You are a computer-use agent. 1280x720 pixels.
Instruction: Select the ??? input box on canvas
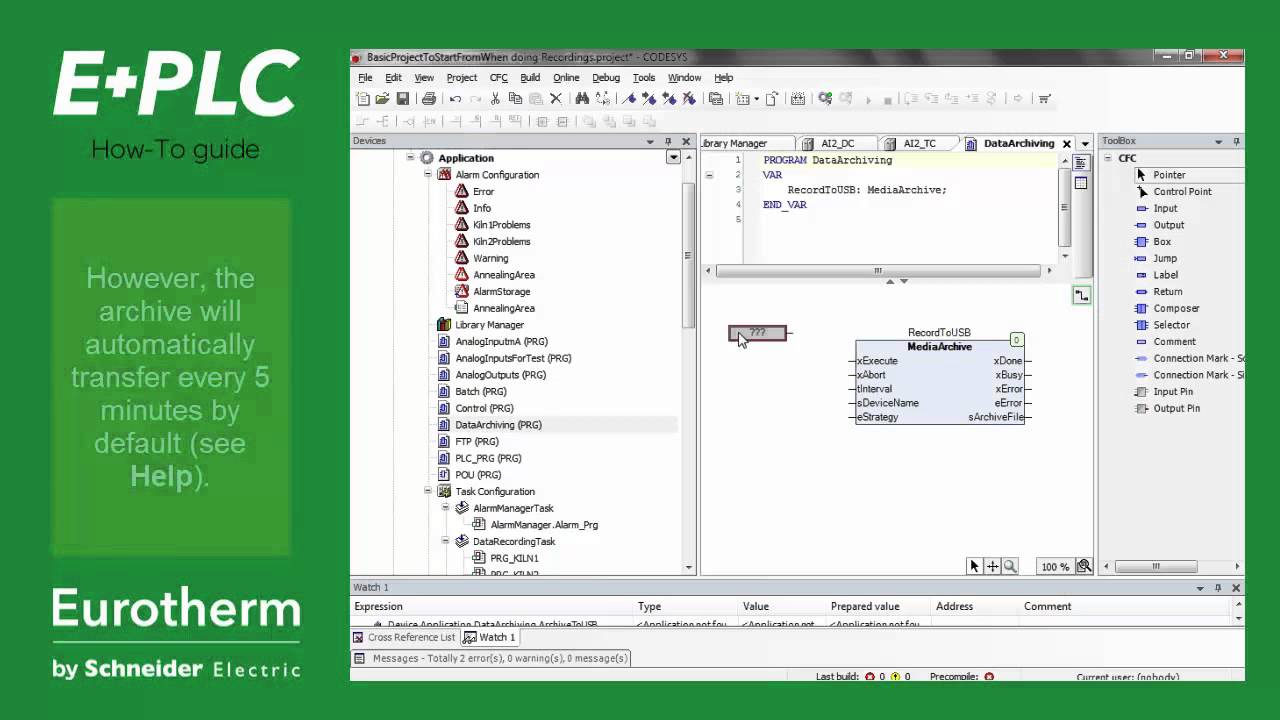click(x=758, y=333)
